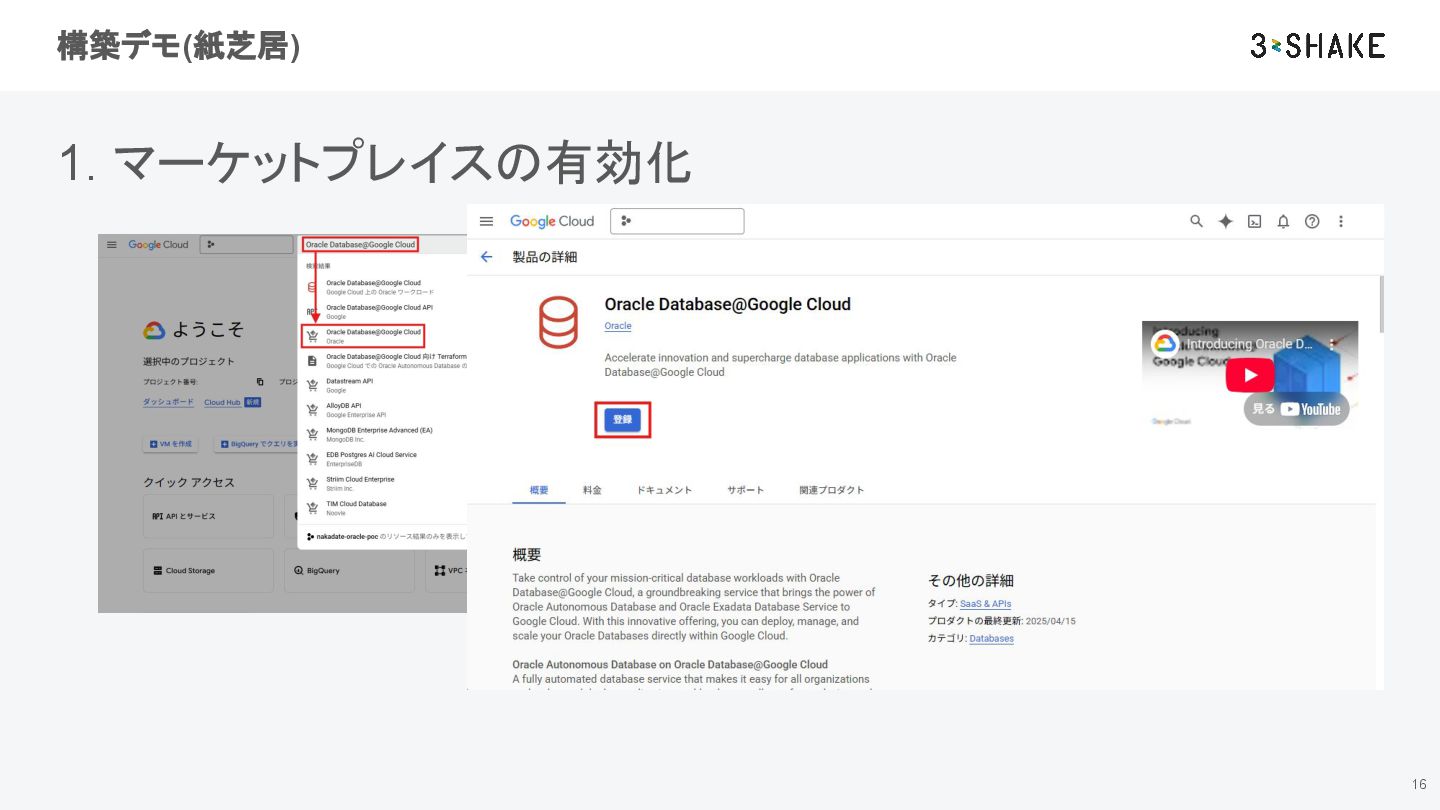This screenshot has width=1440, height=810.
Task: Switch to the 料金 tab
Action: [592, 490]
